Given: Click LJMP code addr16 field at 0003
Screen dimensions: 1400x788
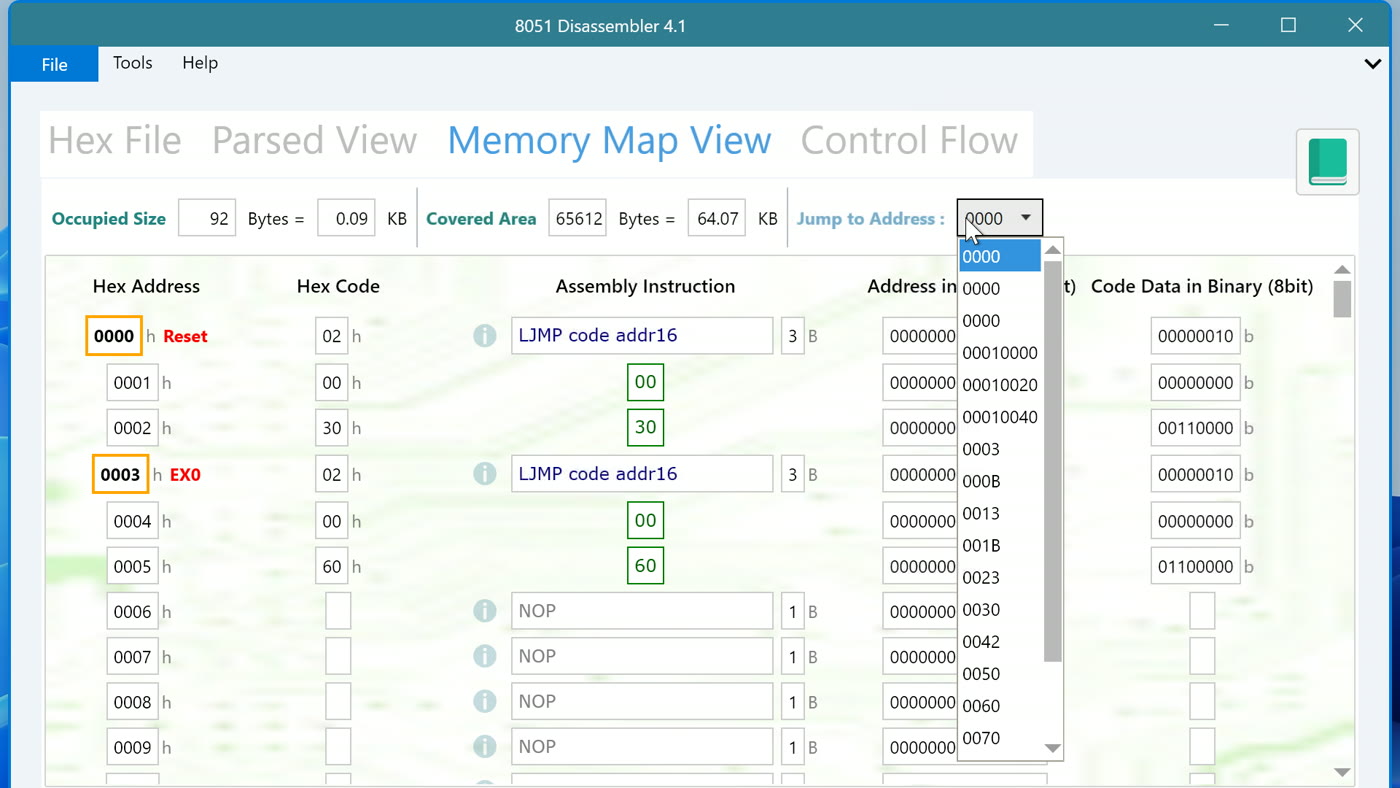Looking at the screenshot, I should click(642, 474).
